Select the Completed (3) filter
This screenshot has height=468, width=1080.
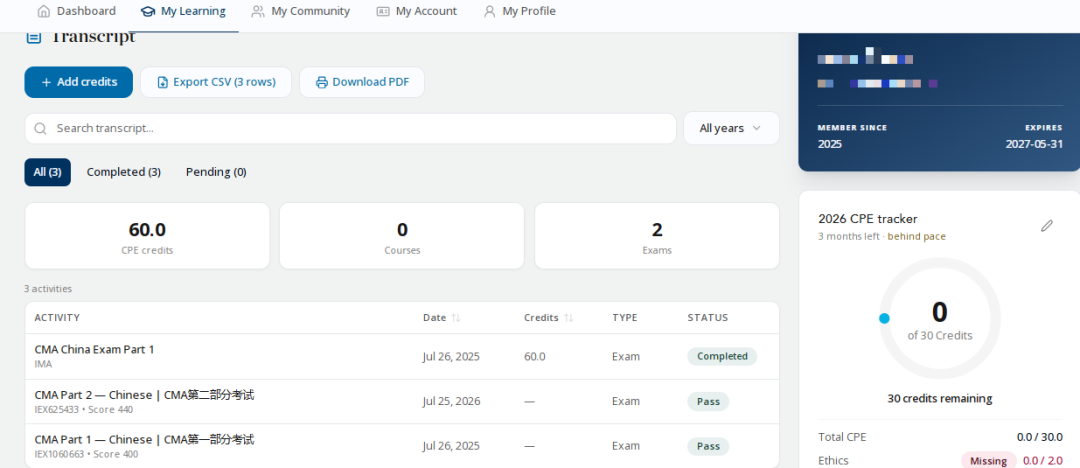124,172
